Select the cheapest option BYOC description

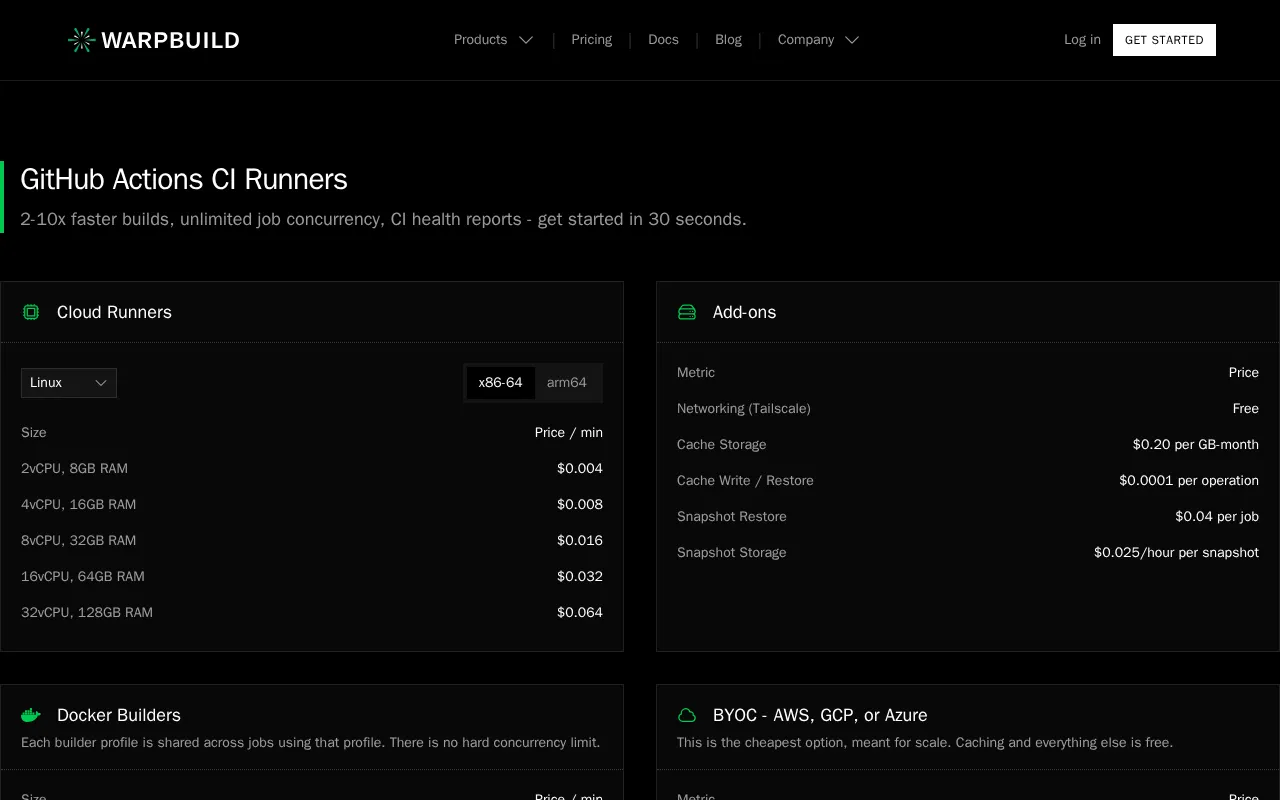coord(925,743)
